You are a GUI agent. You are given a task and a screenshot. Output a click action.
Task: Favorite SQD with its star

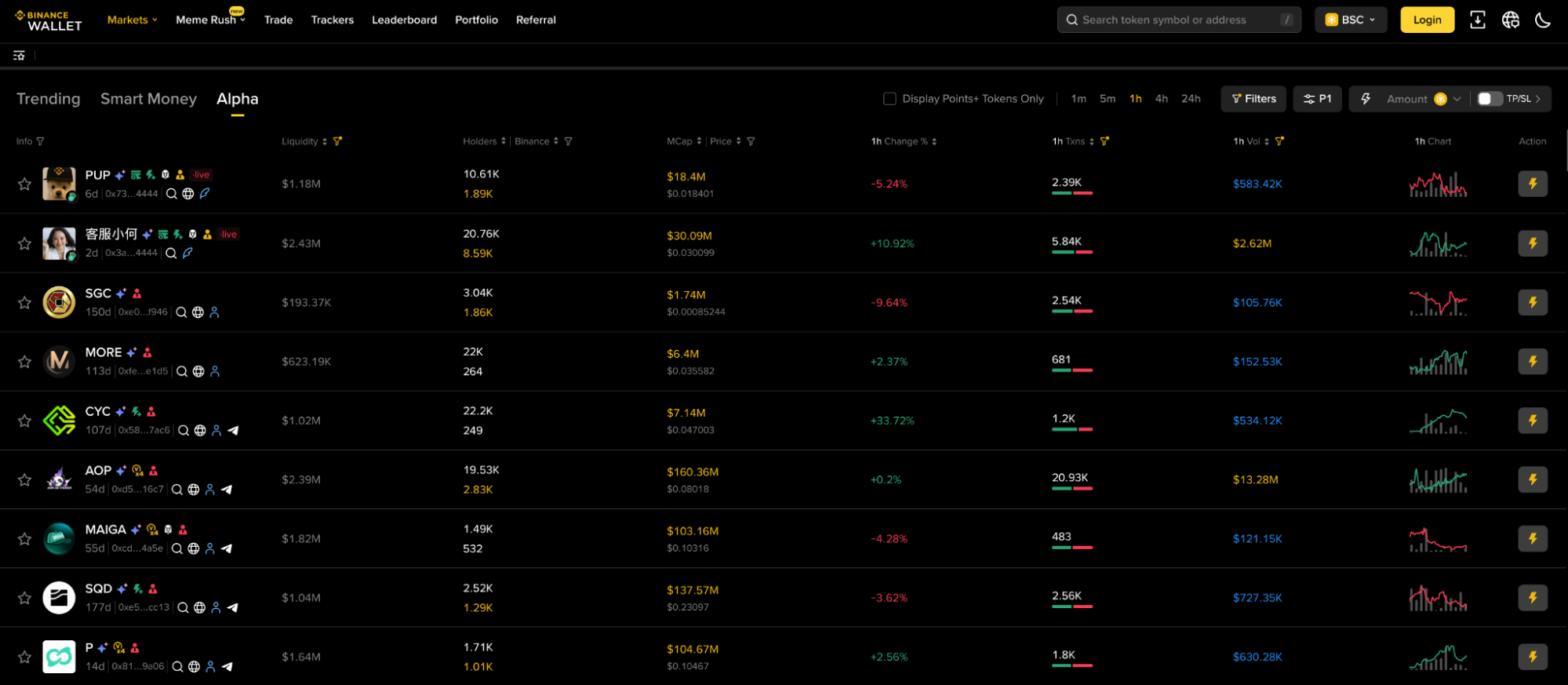click(24, 598)
